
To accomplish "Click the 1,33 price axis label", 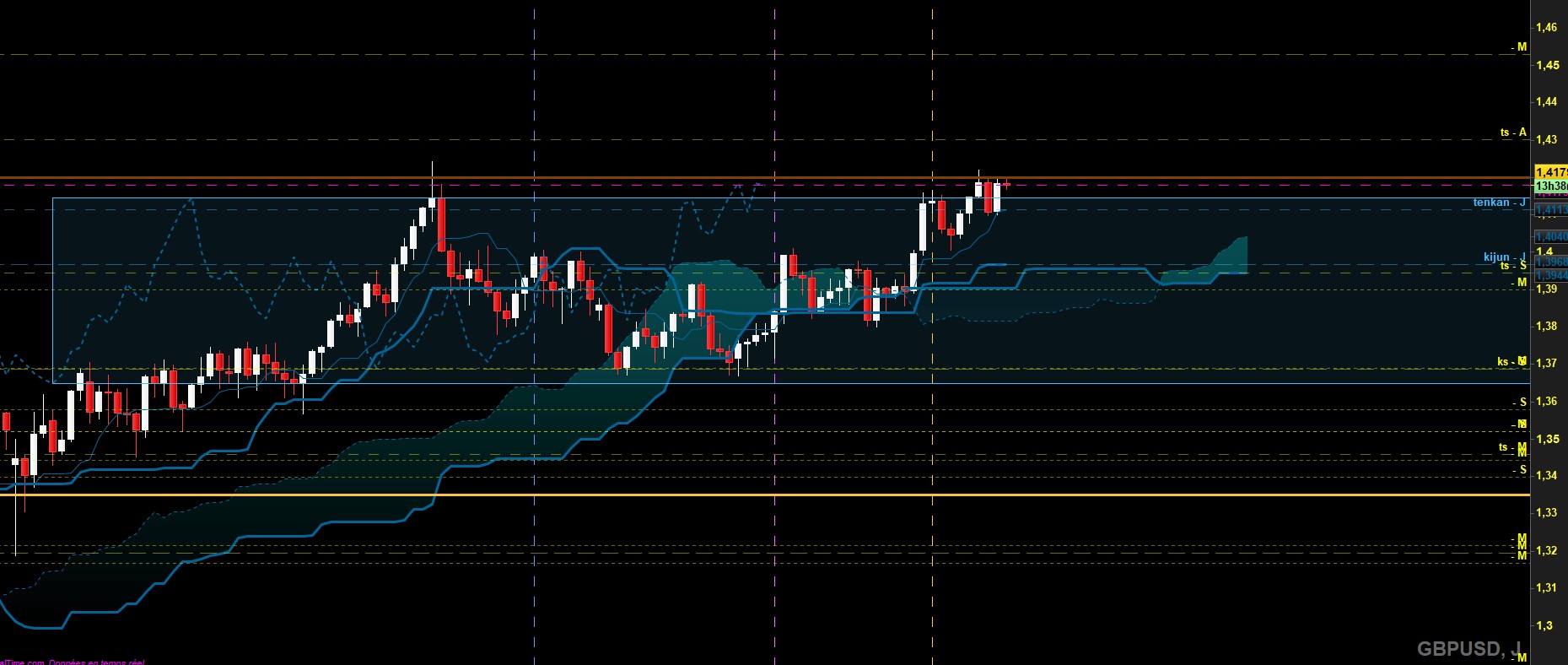I will point(1547,512).
